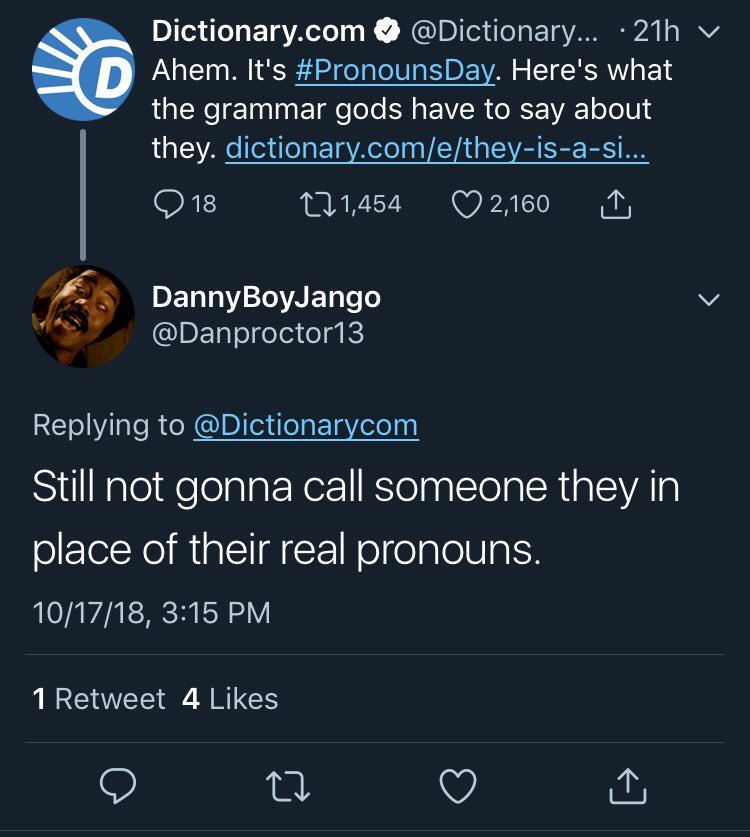View the 4 Likes list

click(230, 698)
